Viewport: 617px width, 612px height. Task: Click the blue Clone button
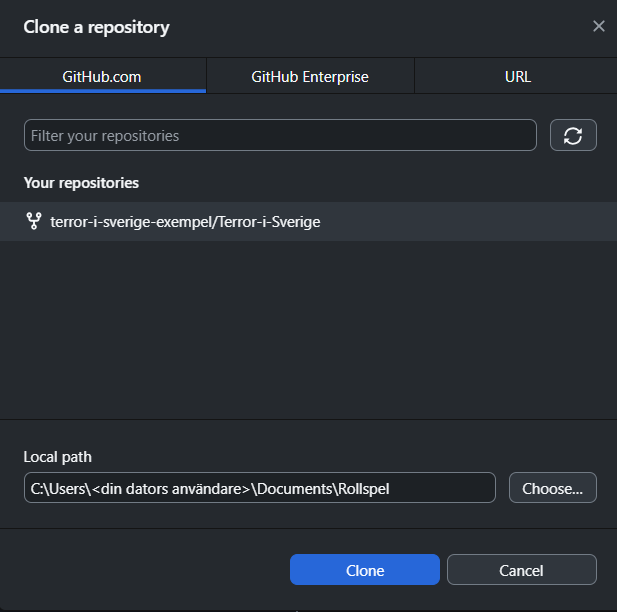[x=365, y=569]
